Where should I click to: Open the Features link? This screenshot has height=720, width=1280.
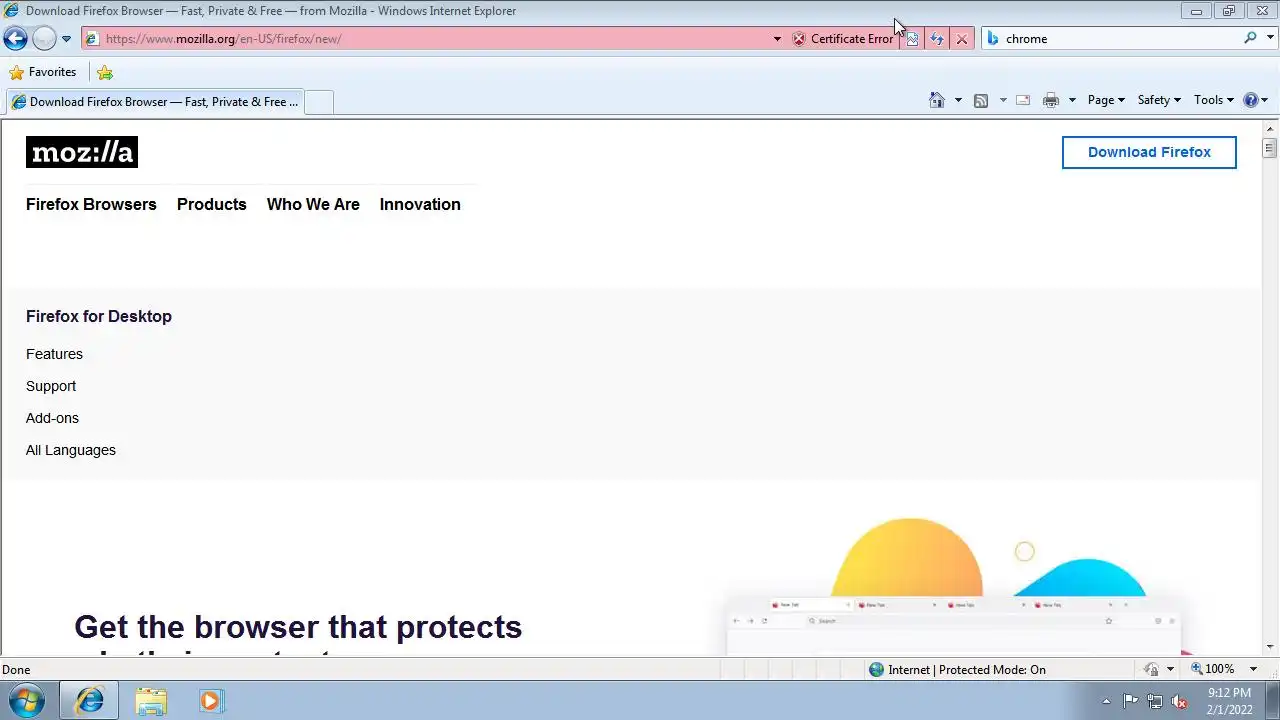54,354
